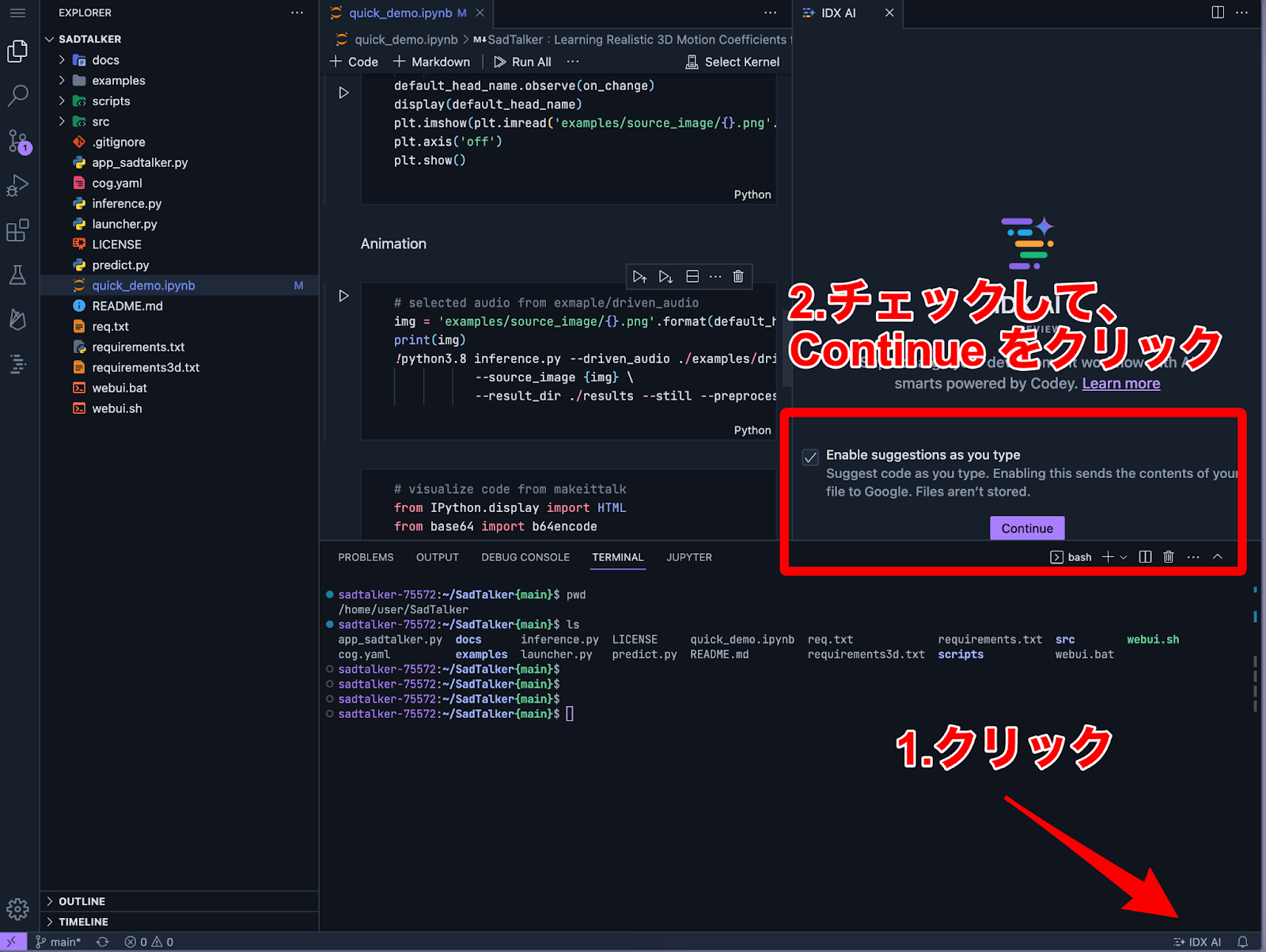Open remote window indicator in status bar
This screenshot has width=1266, height=952.
pyautogui.click(x=12, y=942)
